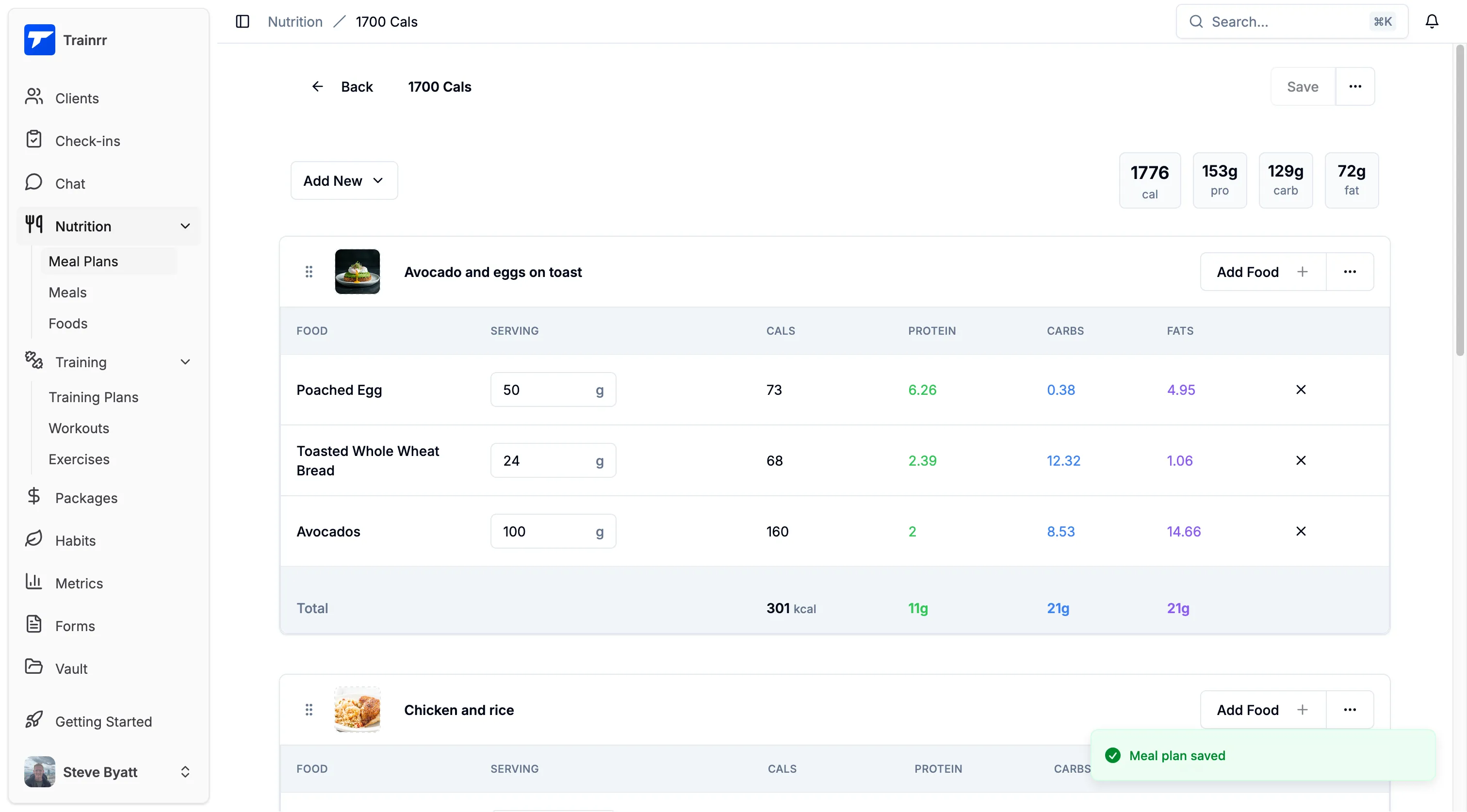This screenshot has height=812, width=1467.
Task: Click the plus icon in Avocado meal's Add Food
Action: coord(1303,272)
